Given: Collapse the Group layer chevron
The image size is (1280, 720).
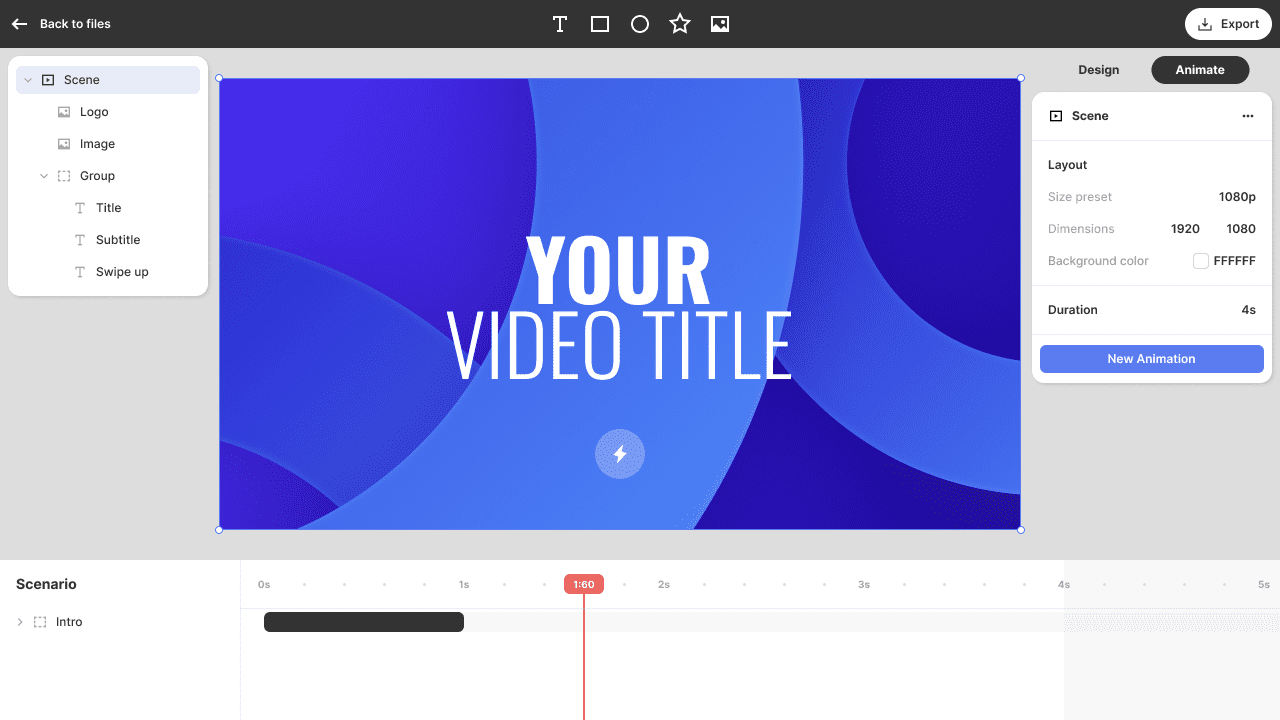Looking at the screenshot, I should [44, 176].
